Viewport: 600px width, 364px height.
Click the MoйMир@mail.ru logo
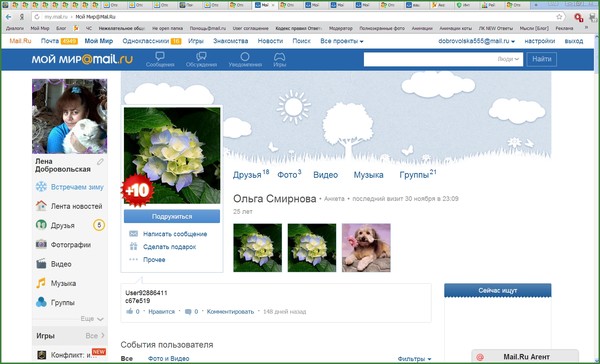coord(82,59)
